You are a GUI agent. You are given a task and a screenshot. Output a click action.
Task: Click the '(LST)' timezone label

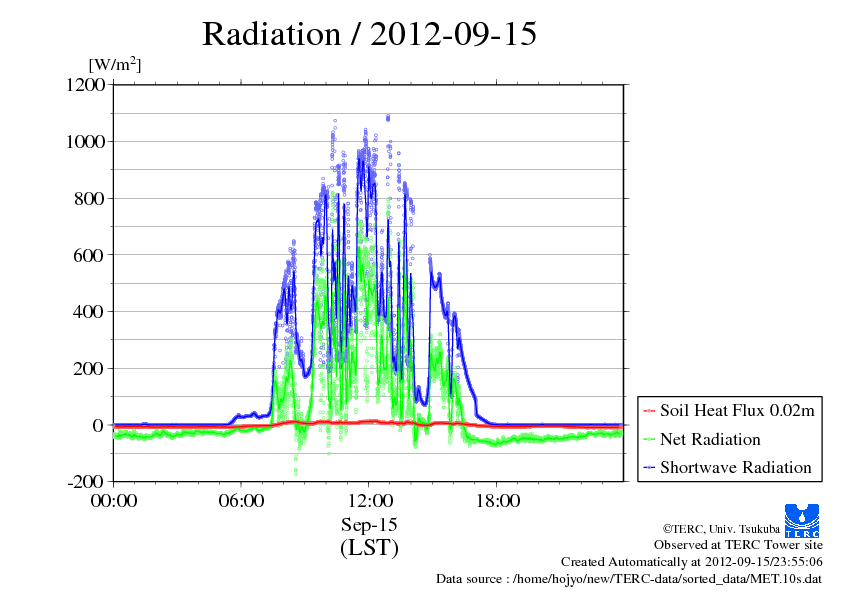click(369, 548)
